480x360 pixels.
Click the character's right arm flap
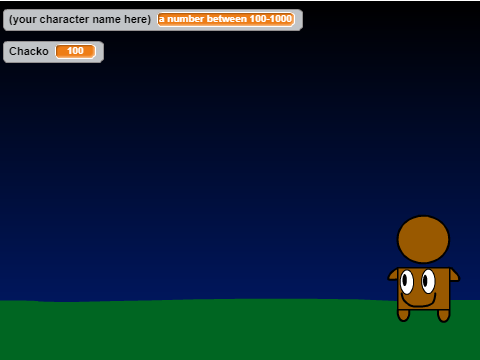(x=455, y=275)
